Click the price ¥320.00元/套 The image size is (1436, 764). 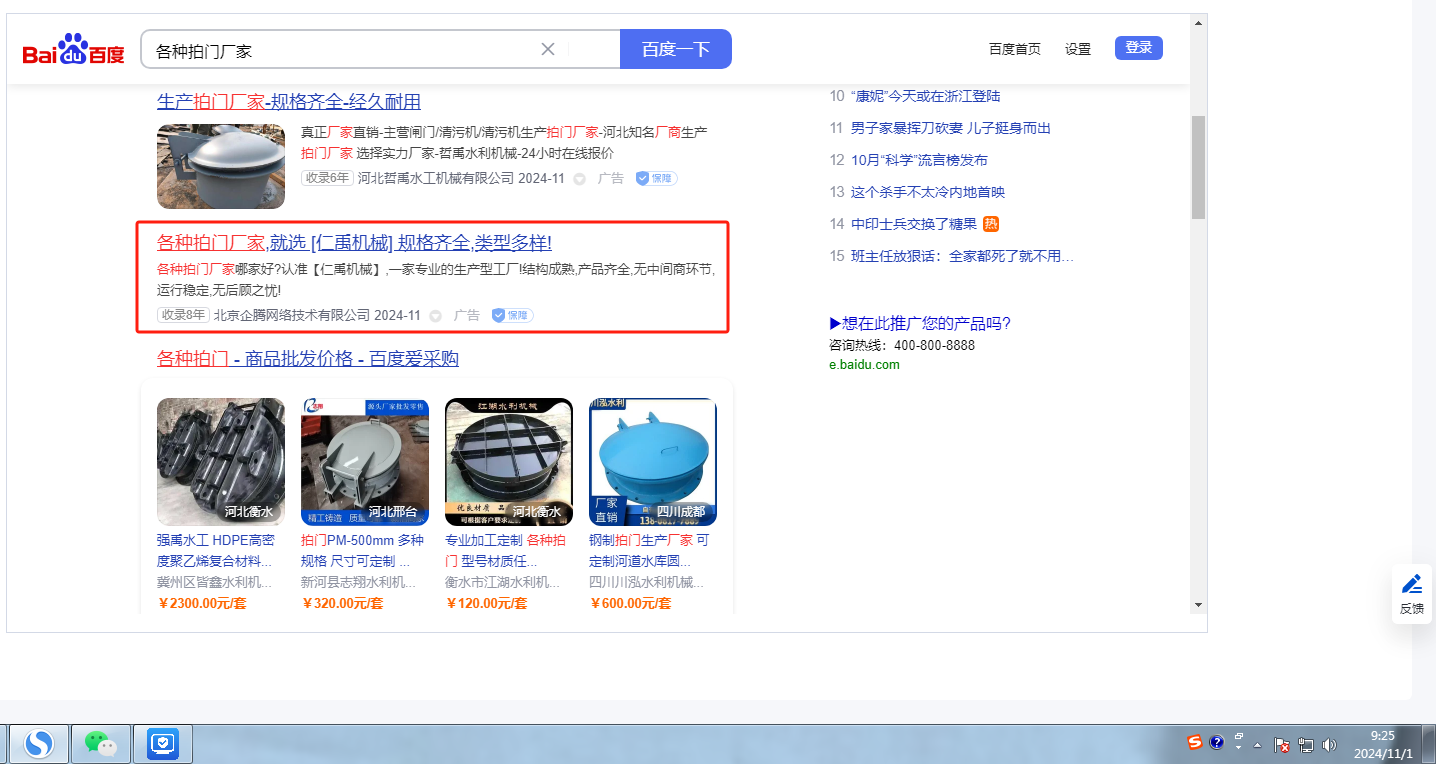342,603
